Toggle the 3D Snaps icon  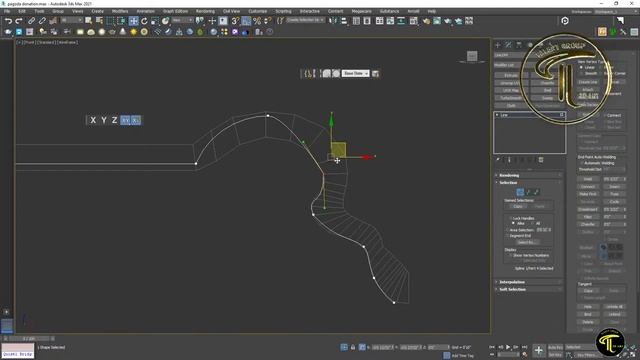click(235, 21)
